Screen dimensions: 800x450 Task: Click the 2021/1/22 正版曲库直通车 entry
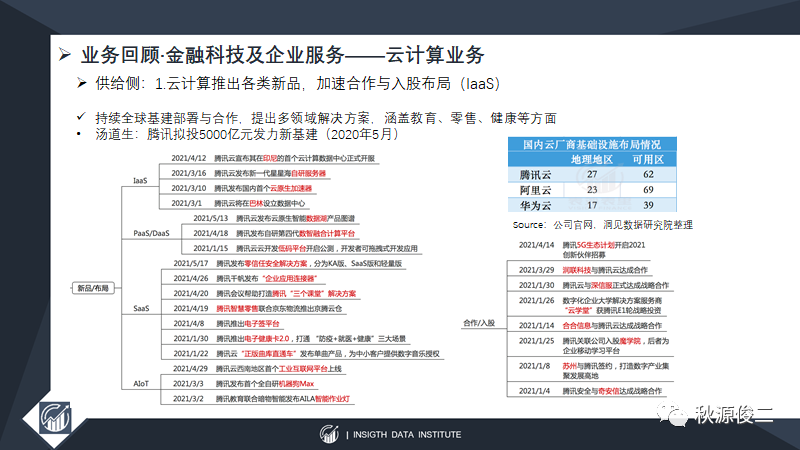(306, 354)
